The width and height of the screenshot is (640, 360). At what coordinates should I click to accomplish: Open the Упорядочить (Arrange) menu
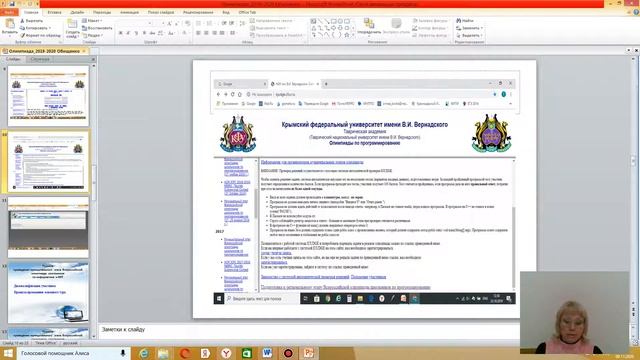tap(369, 27)
